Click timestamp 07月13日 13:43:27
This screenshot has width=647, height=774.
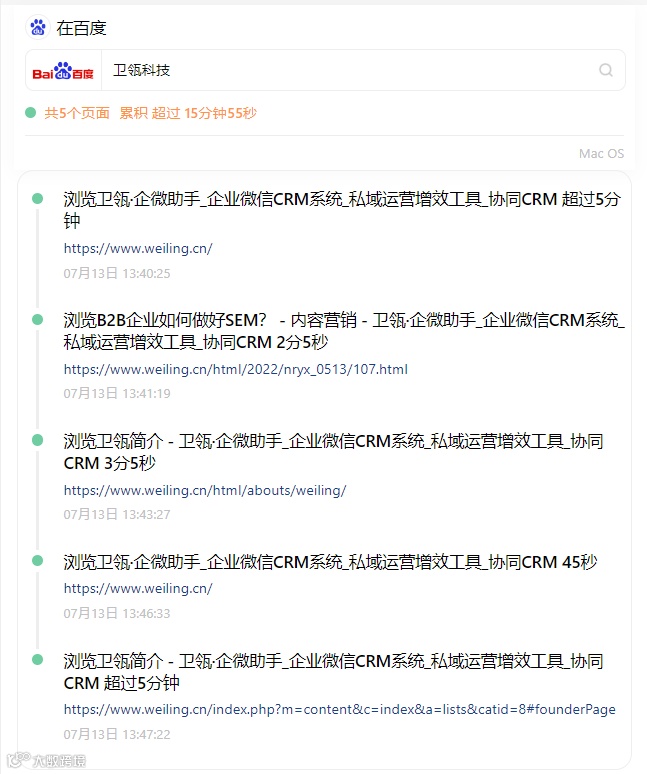[x=117, y=514]
